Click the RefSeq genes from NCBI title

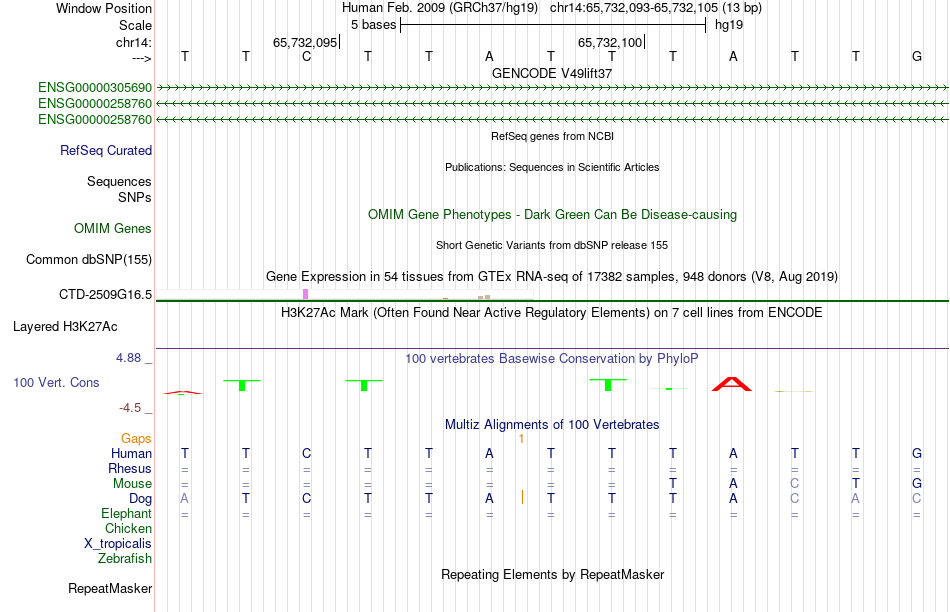(553, 136)
